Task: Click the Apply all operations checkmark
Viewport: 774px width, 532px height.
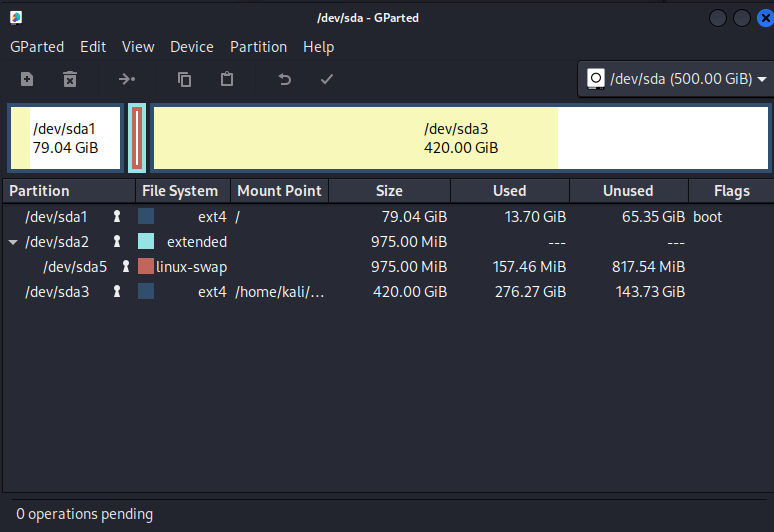Action: click(326, 79)
